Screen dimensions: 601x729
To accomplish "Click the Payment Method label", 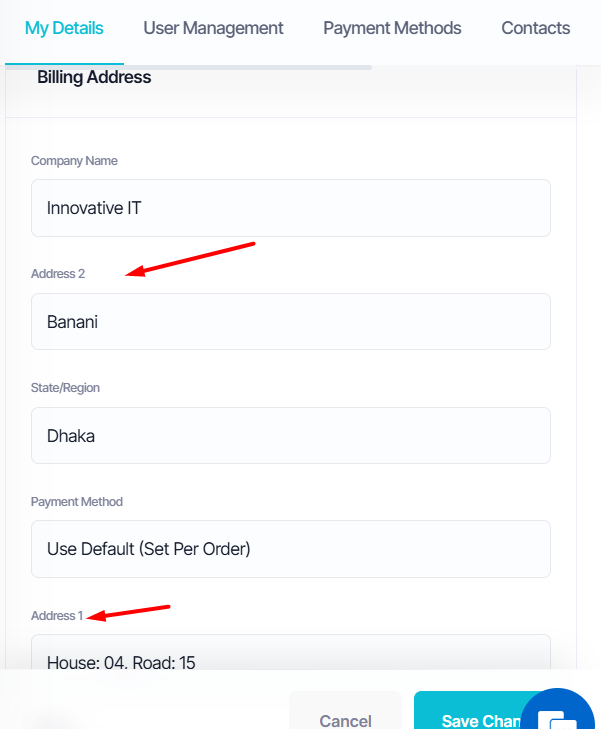I will point(77,502).
